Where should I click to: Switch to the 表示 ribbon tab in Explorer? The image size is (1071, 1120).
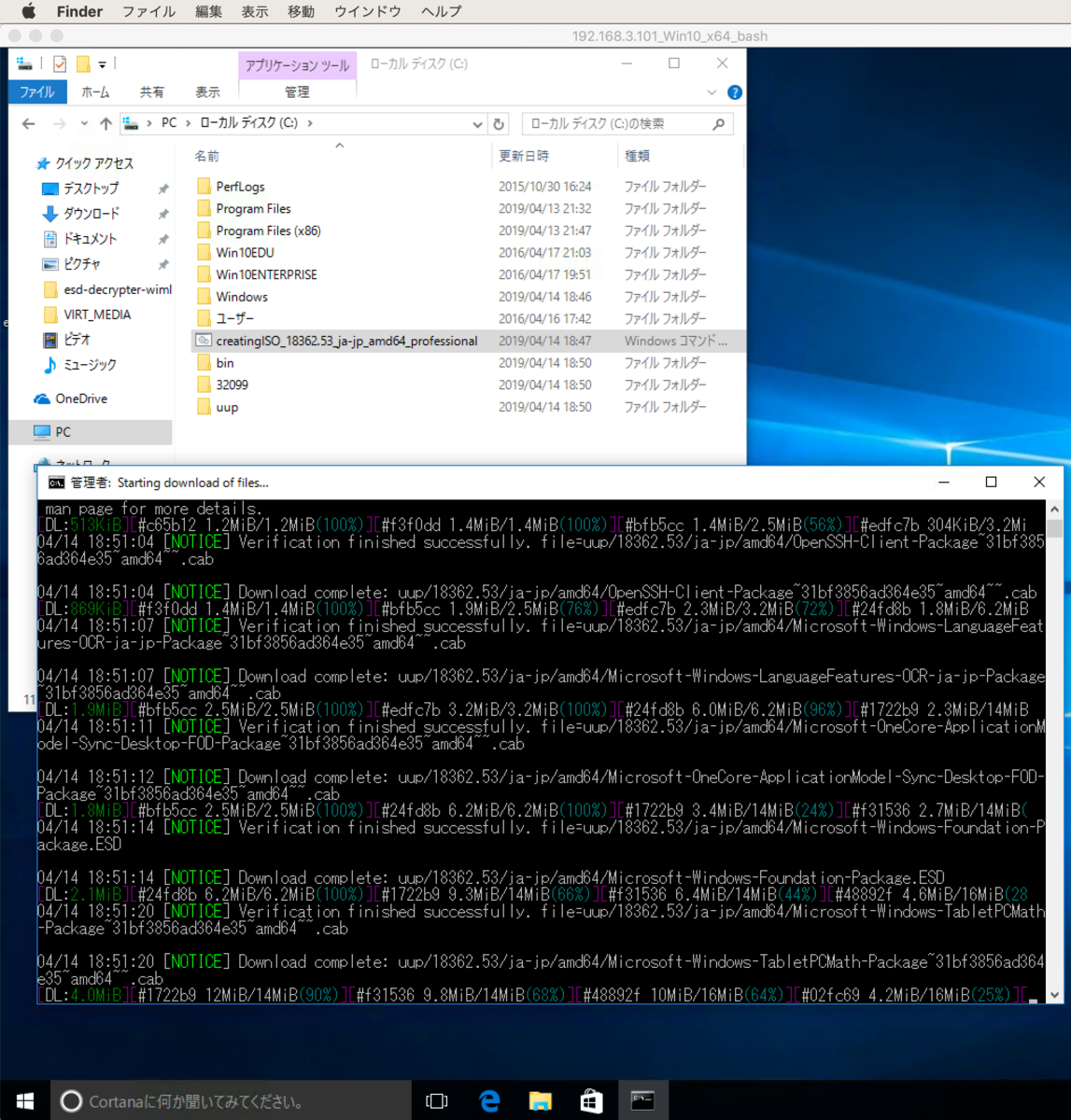(x=207, y=92)
